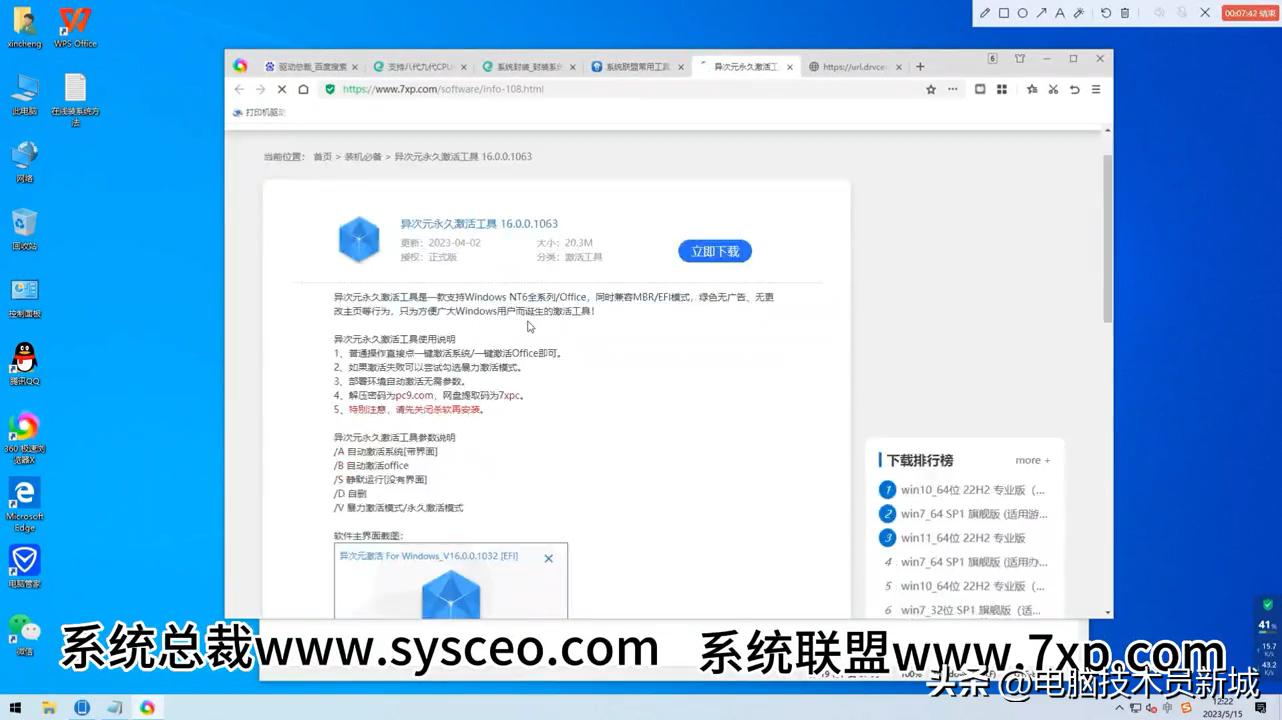
Task: Open the browser screenshot scissors tool
Action: (1053, 89)
